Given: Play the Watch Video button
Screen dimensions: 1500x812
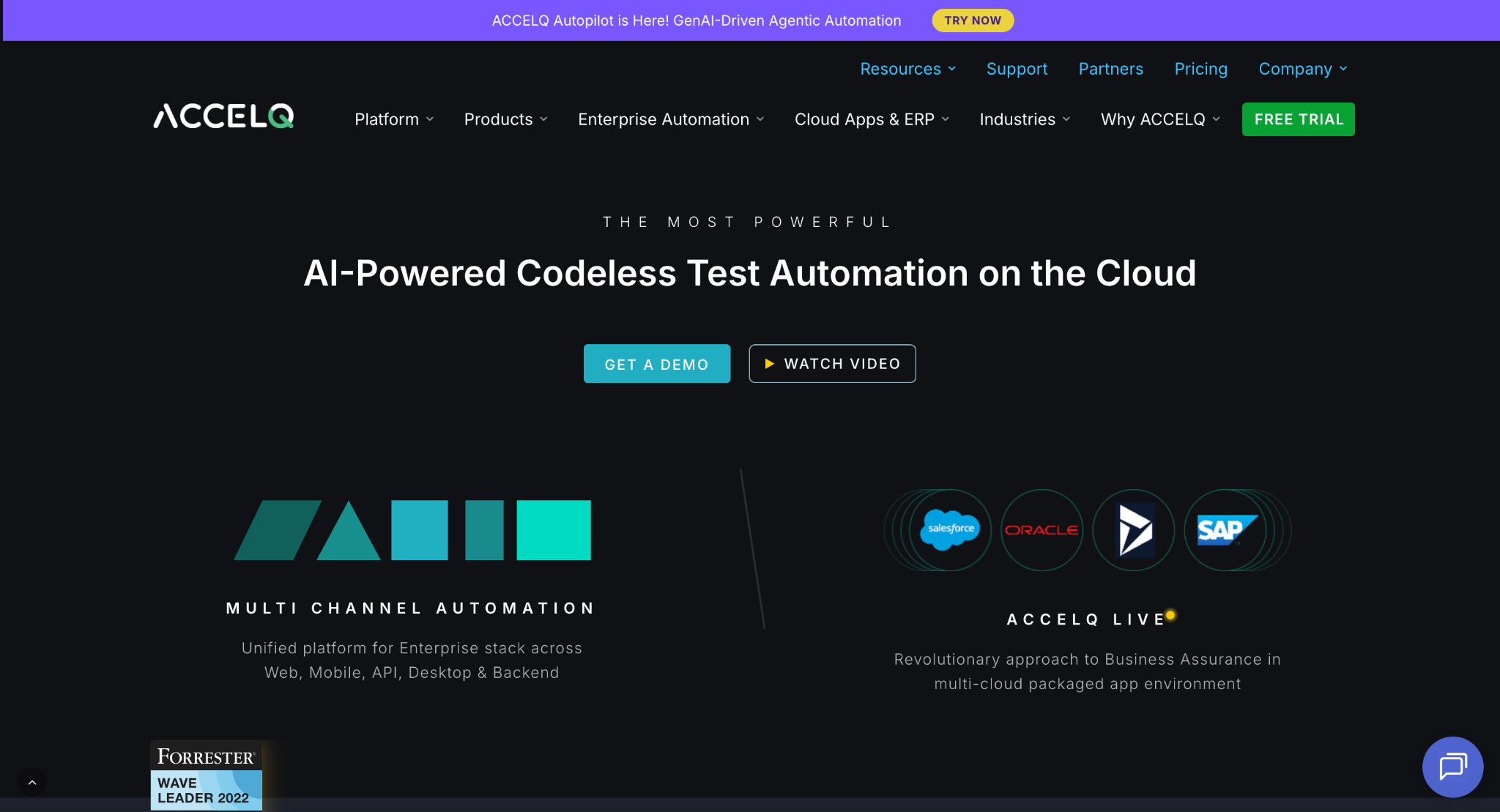Looking at the screenshot, I should point(832,364).
